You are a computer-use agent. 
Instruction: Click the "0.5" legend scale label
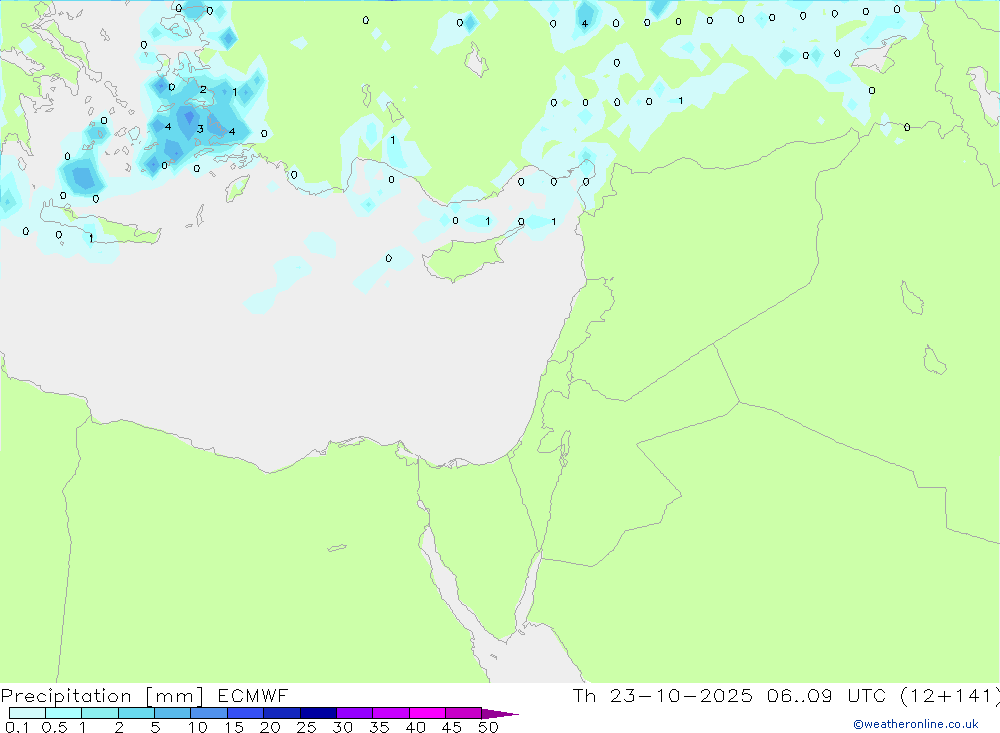(54, 727)
